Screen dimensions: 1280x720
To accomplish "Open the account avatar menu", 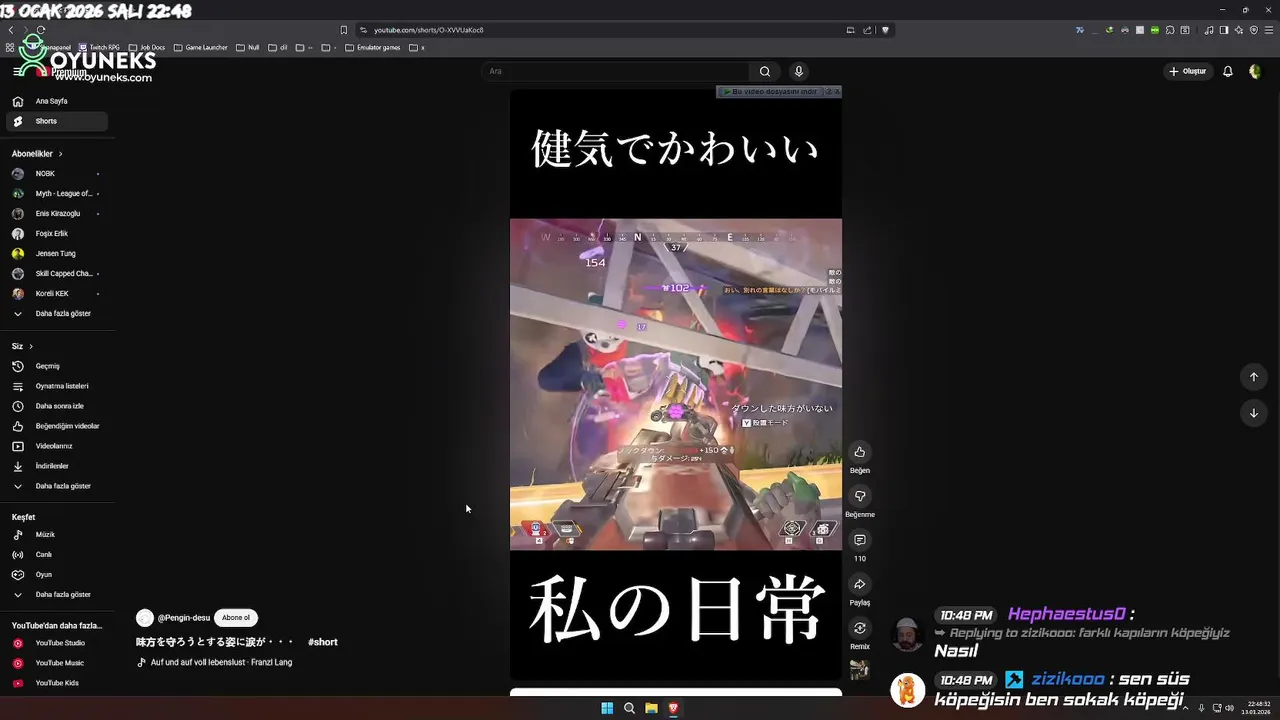I will tap(1255, 71).
